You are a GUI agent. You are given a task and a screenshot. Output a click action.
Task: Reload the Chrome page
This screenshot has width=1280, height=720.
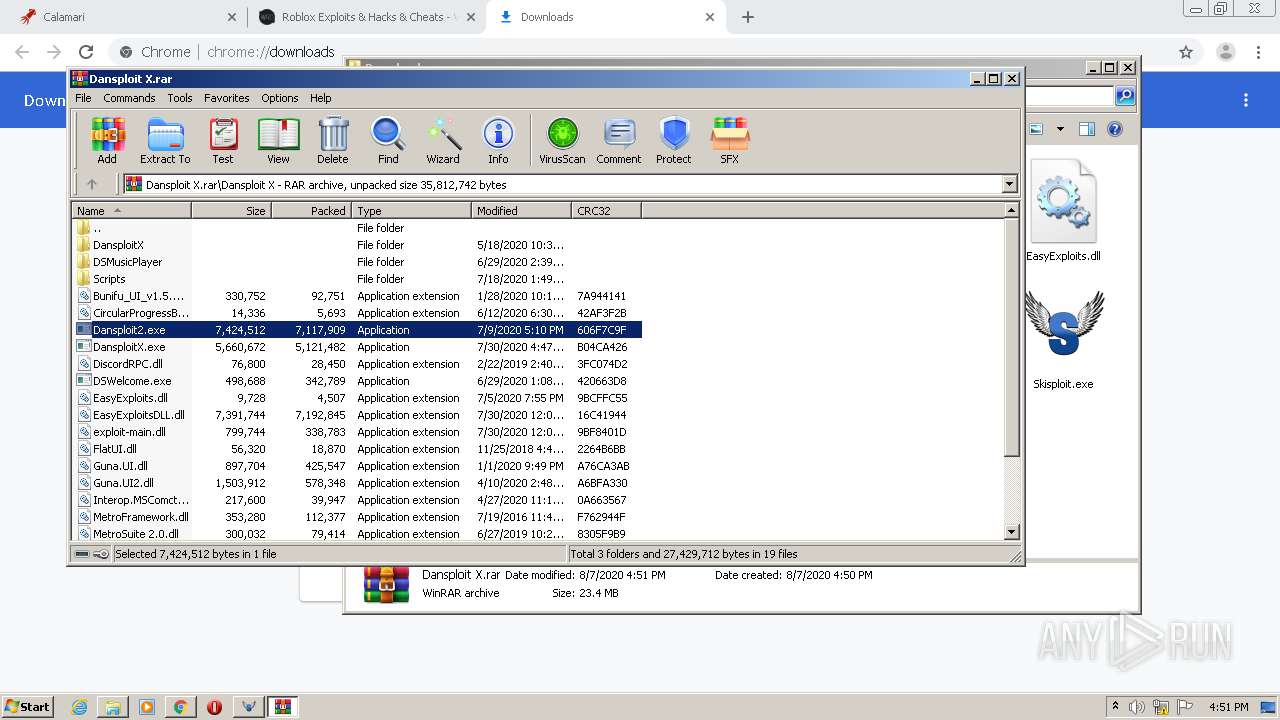tap(86, 52)
